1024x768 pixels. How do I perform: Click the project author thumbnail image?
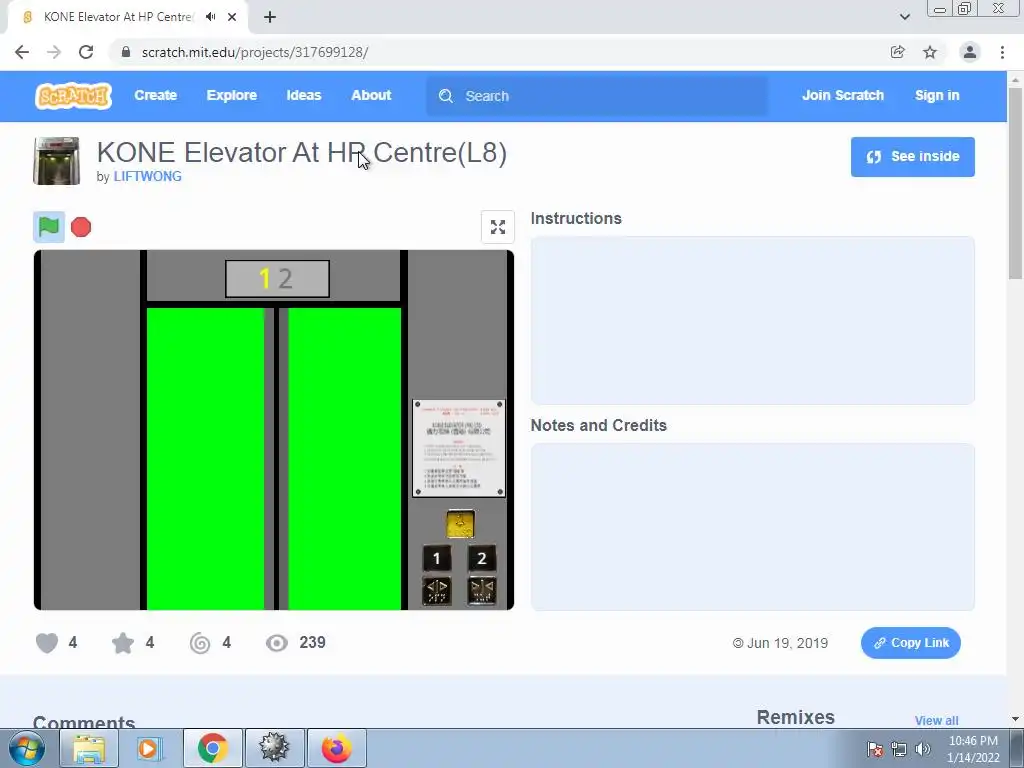pos(57,161)
